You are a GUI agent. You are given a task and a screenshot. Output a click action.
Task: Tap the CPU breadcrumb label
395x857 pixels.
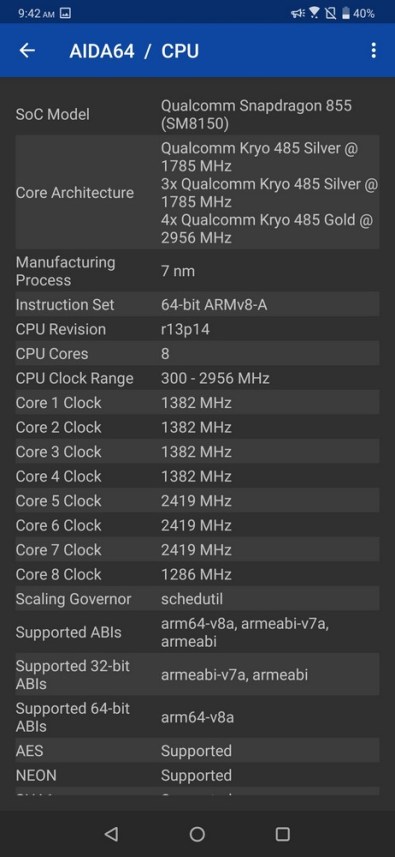coord(180,51)
